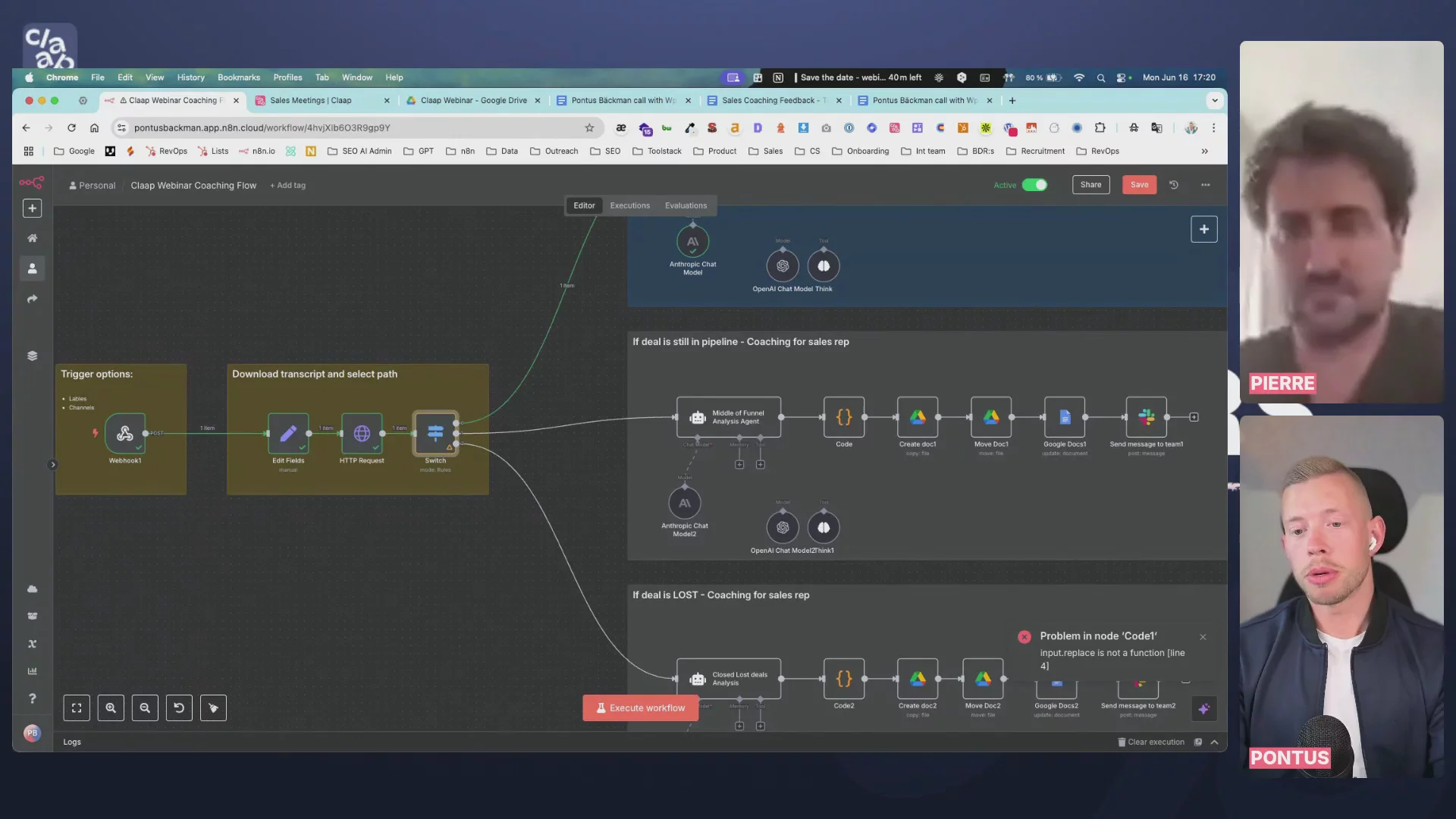Zoom in on the canvas
1456x819 pixels.
pos(111,708)
